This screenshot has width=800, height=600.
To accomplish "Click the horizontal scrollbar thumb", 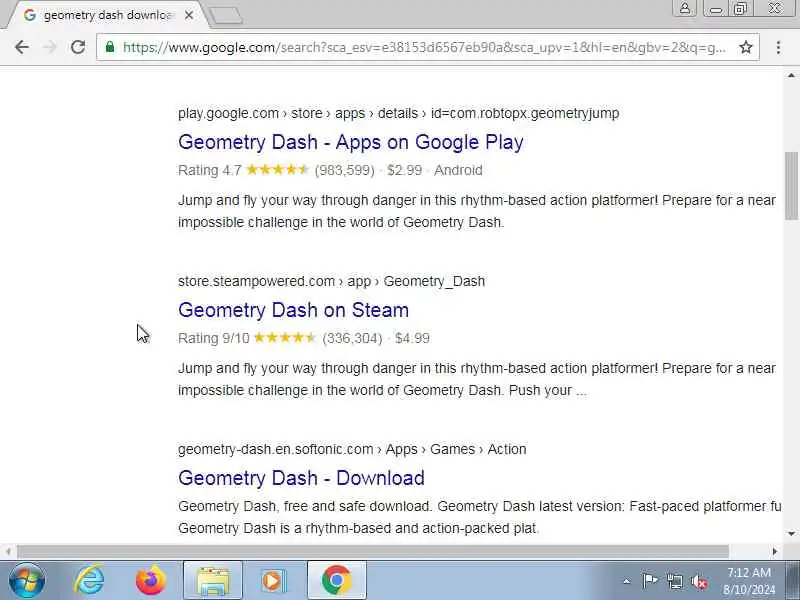I will pos(373,552).
